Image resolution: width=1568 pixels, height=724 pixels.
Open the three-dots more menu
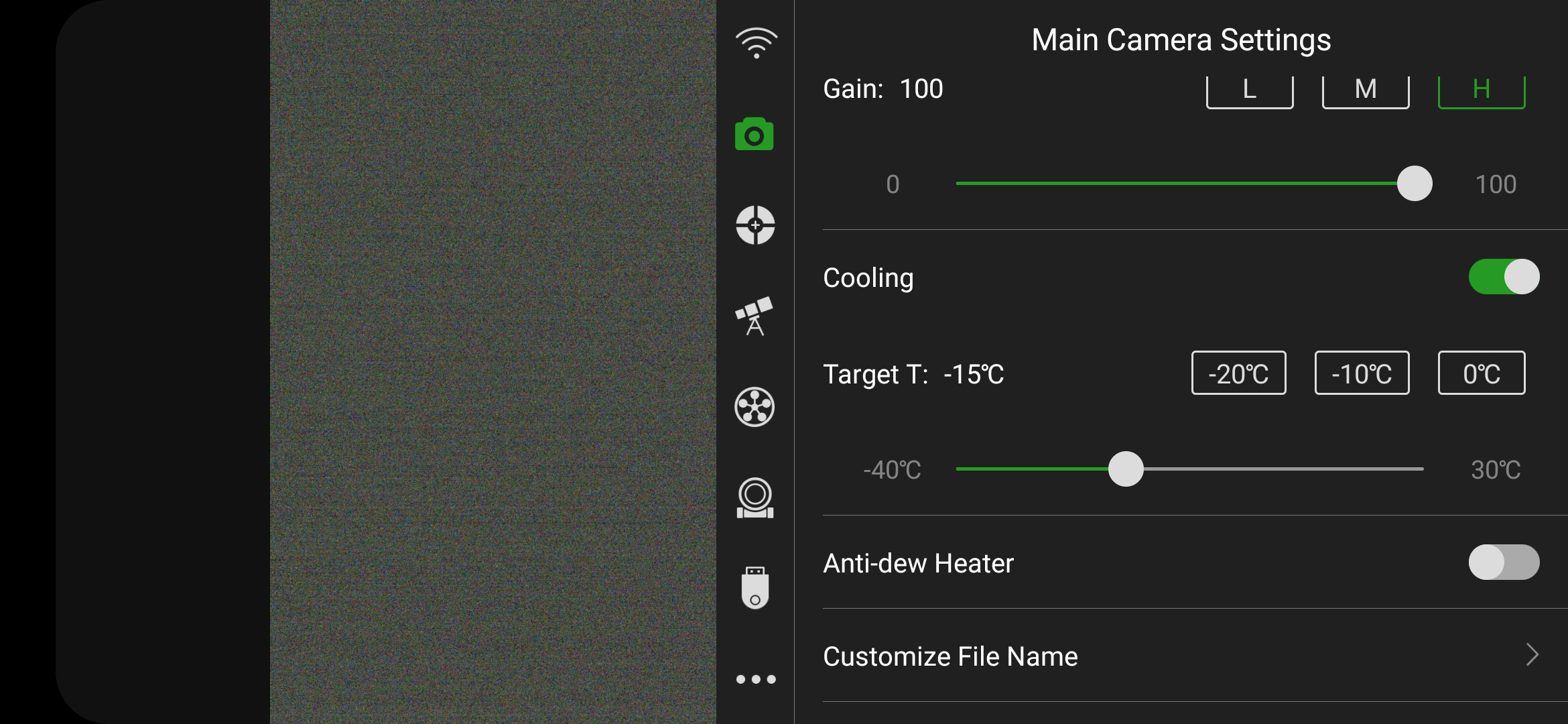point(756,679)
